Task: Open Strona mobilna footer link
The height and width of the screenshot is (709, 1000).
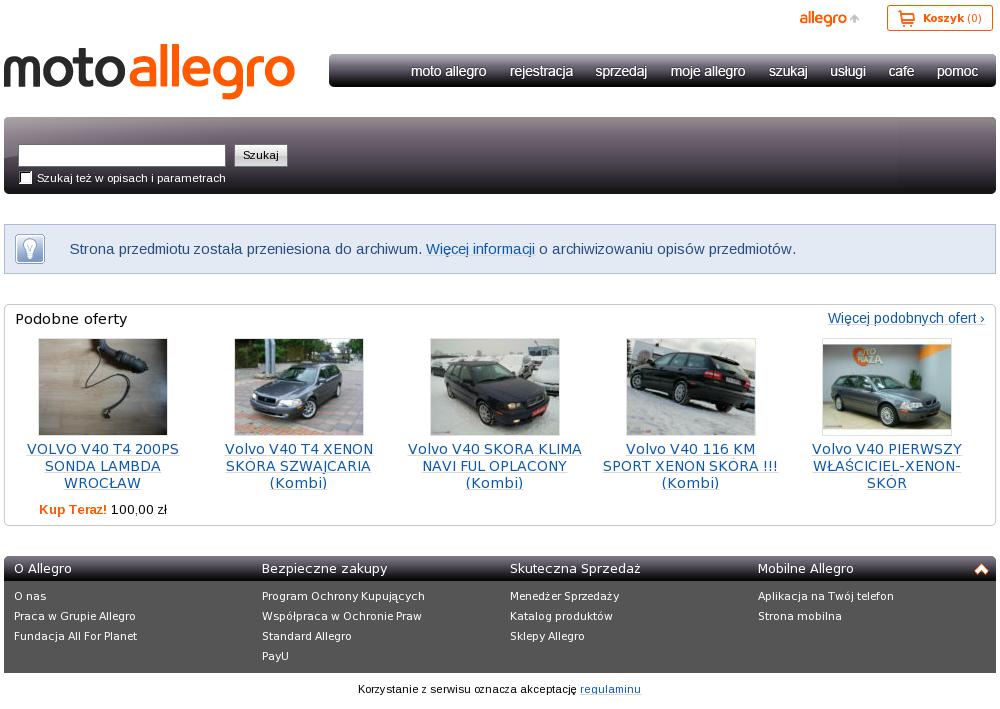Action: point(800,616)
